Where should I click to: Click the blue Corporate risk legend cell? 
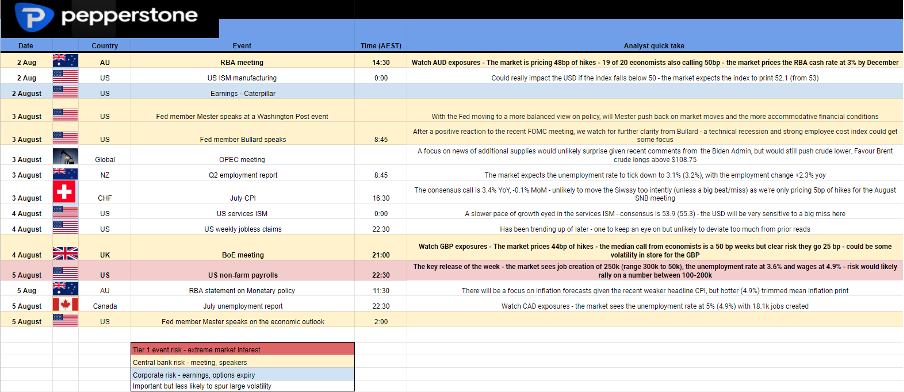point(243,375)
